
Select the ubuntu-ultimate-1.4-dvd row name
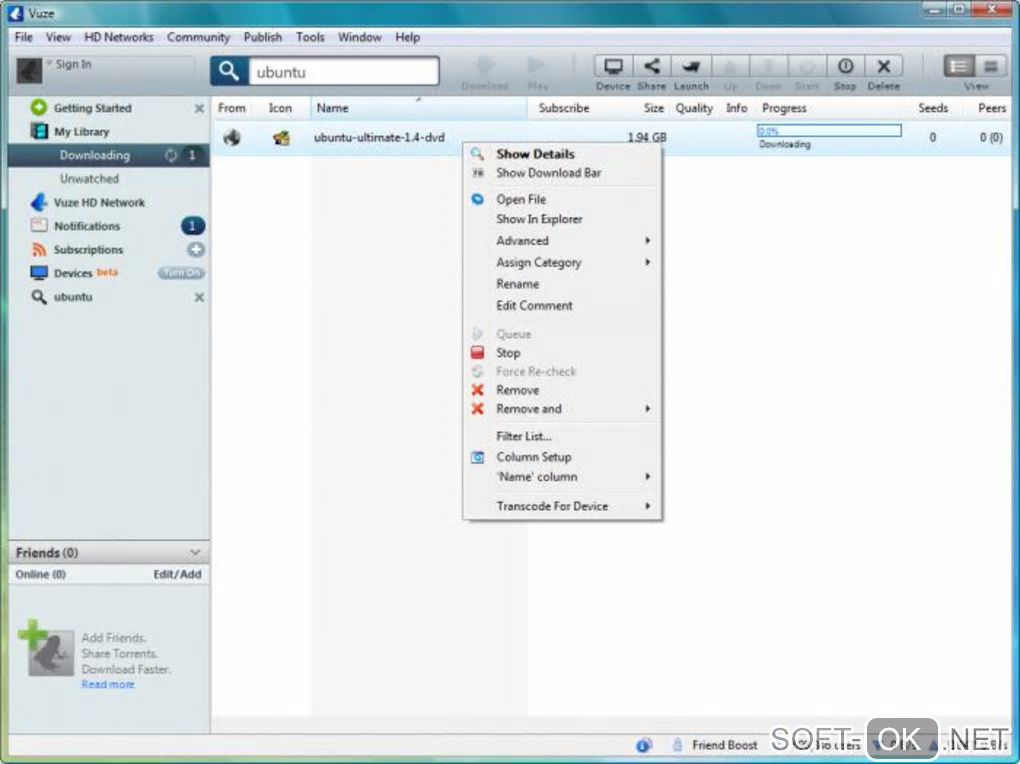(x=379, y=138)
